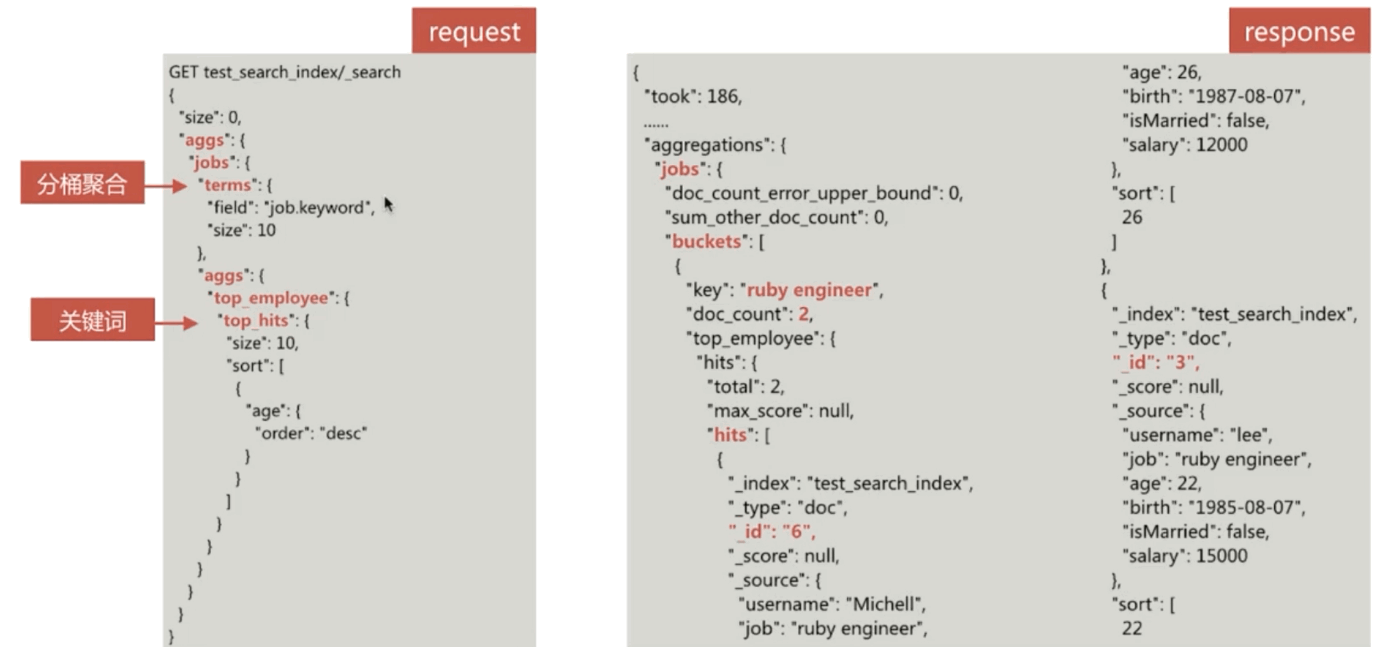Click the red "response" header label
This screenshot has height=647, width=1383.
coord(1299,31)
